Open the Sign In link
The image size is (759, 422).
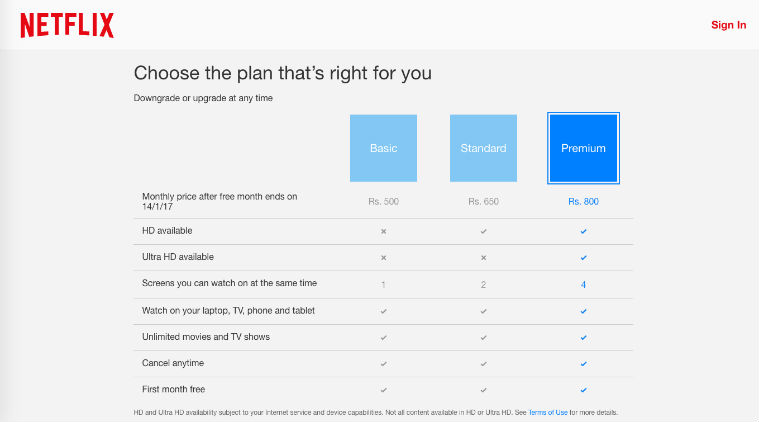click(728, 25)
